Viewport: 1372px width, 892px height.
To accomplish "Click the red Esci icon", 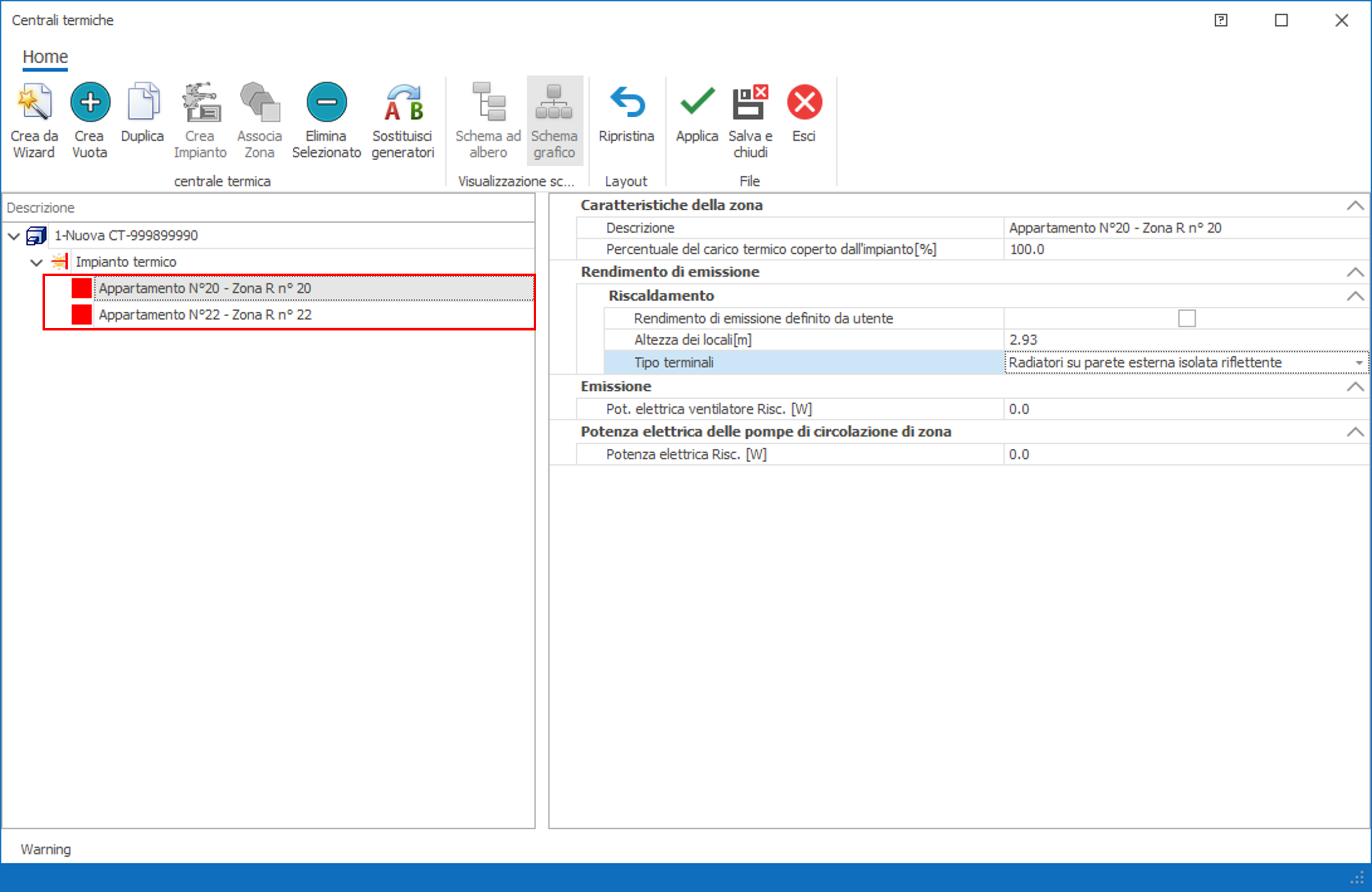I will 804,102.
